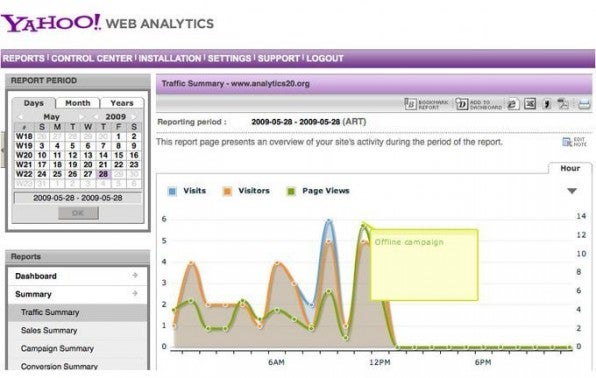
Task: Open the Installation menu
Action: point(170,59)
